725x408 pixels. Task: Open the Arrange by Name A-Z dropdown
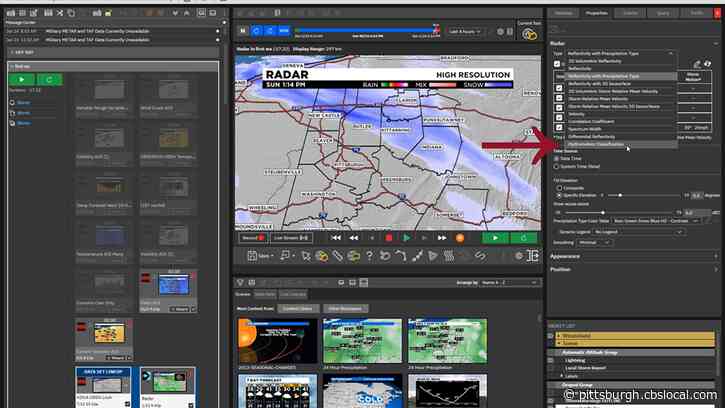(509, 282)
